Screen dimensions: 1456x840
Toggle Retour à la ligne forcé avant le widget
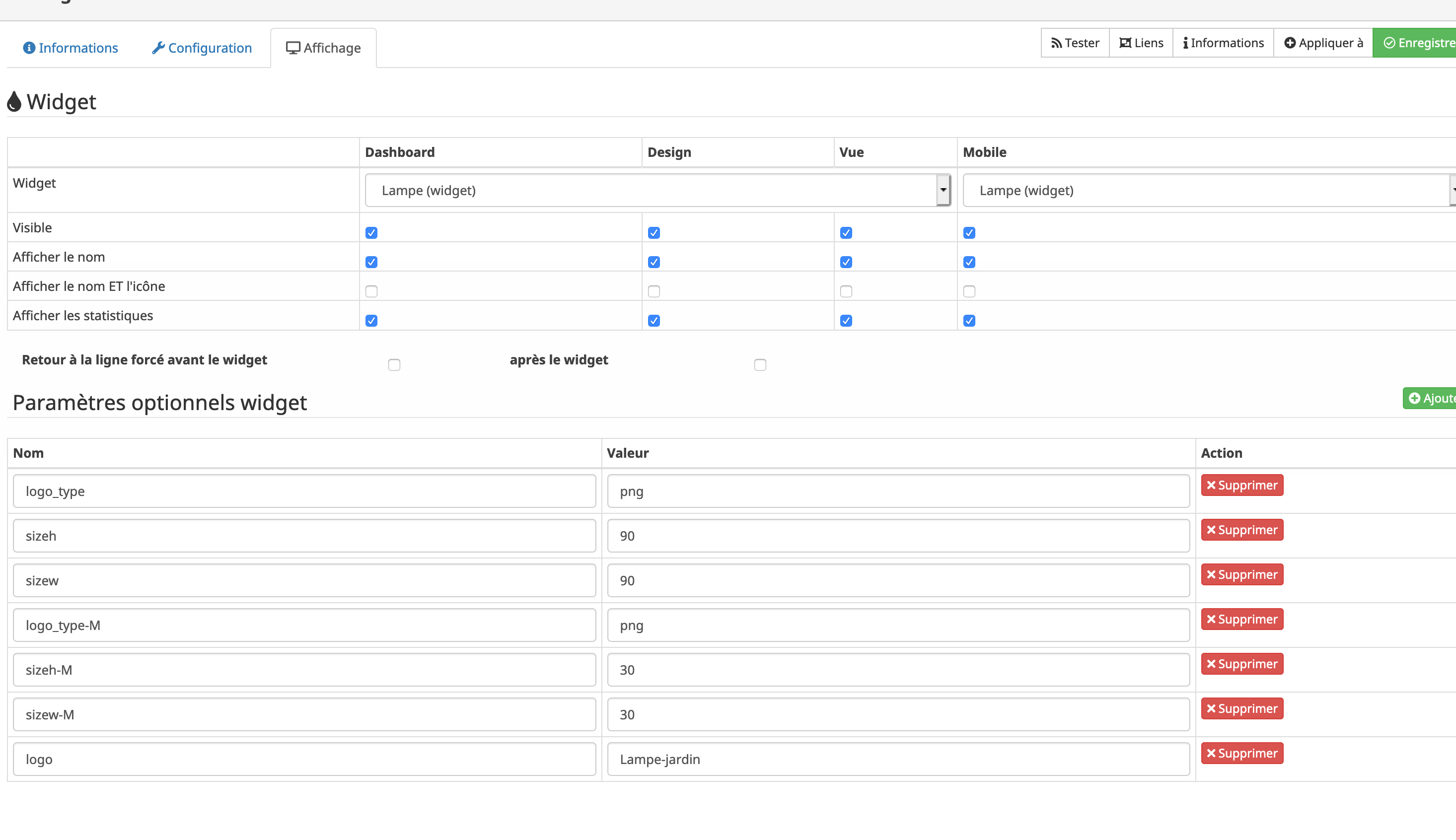tap(394, 364)
